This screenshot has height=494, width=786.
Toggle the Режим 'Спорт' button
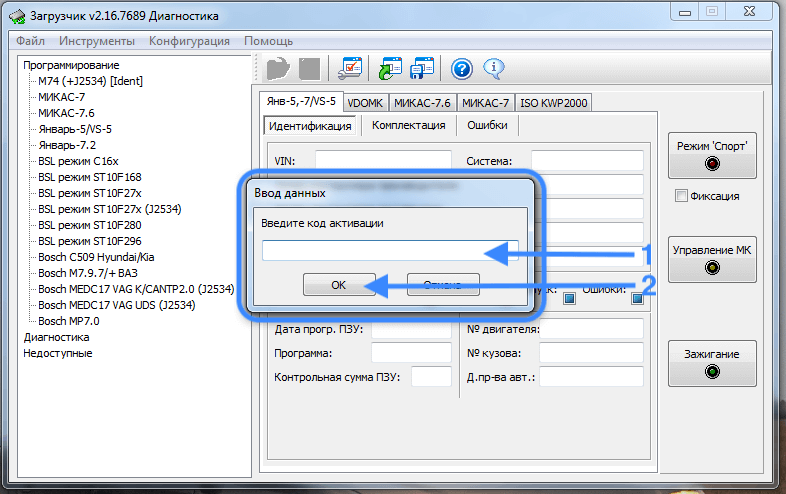click(x=712, y=155)
